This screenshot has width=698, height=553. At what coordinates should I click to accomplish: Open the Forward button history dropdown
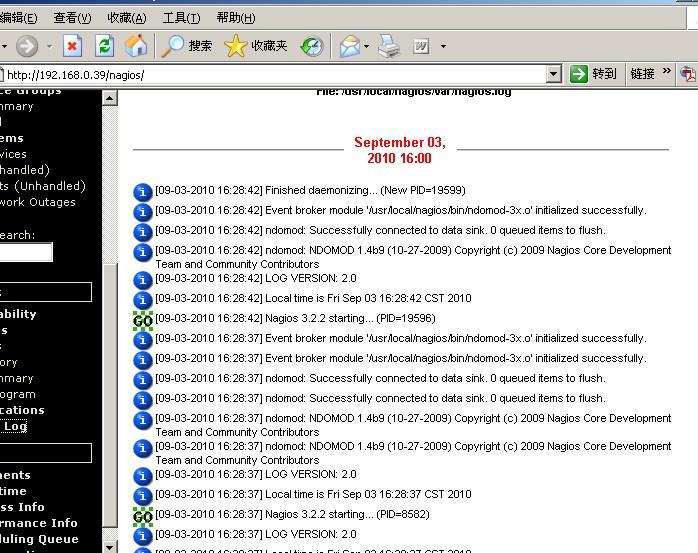(49, 46)
